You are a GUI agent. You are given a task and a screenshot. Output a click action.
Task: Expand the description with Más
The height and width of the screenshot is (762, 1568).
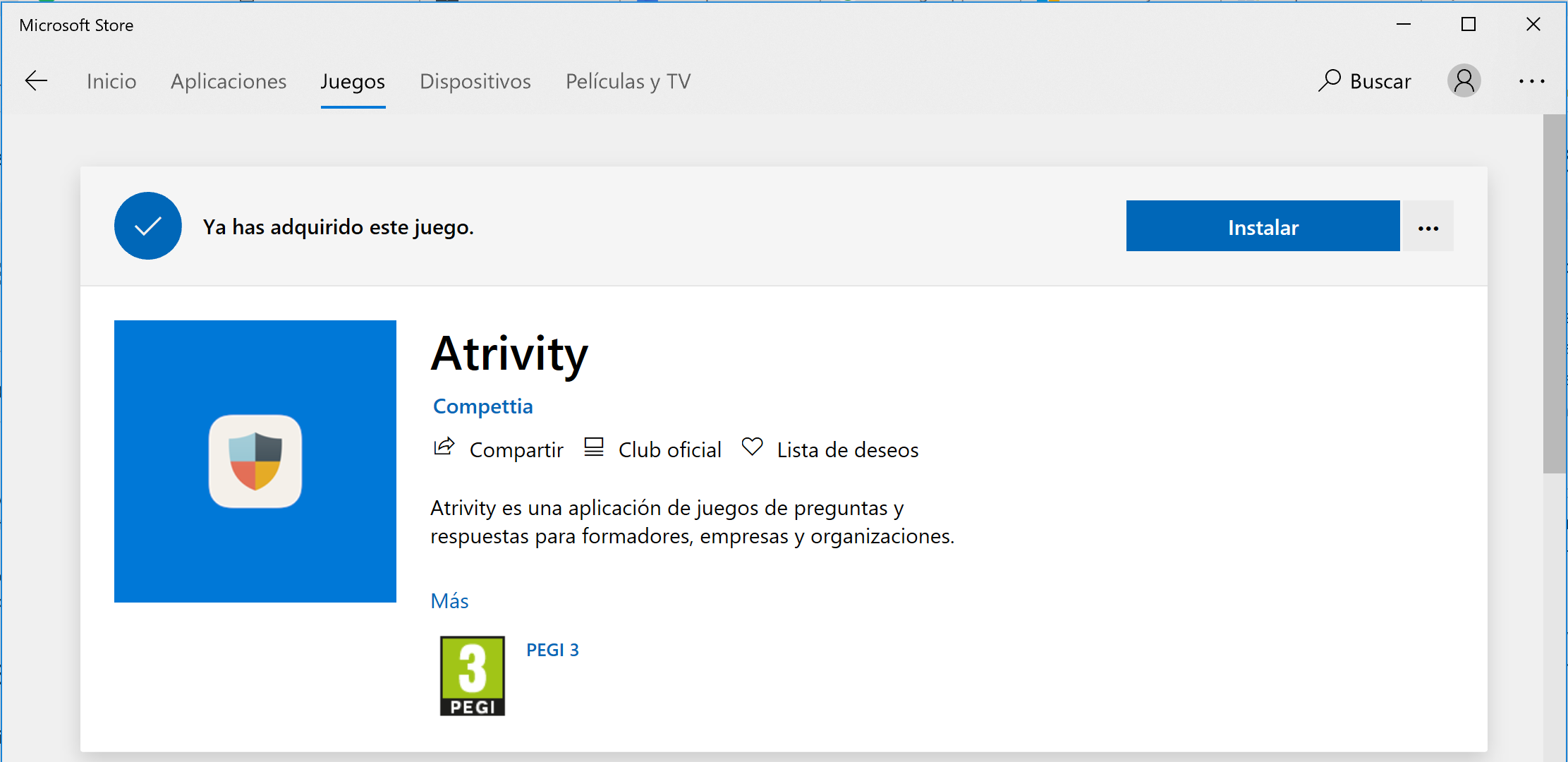point(449,600)
